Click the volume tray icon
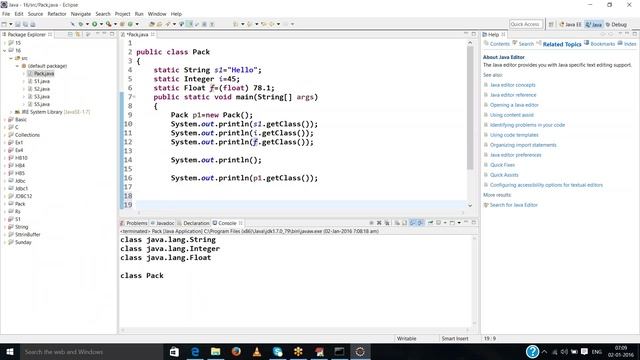Viewport: 640px width, 360px height. point(564,351)
